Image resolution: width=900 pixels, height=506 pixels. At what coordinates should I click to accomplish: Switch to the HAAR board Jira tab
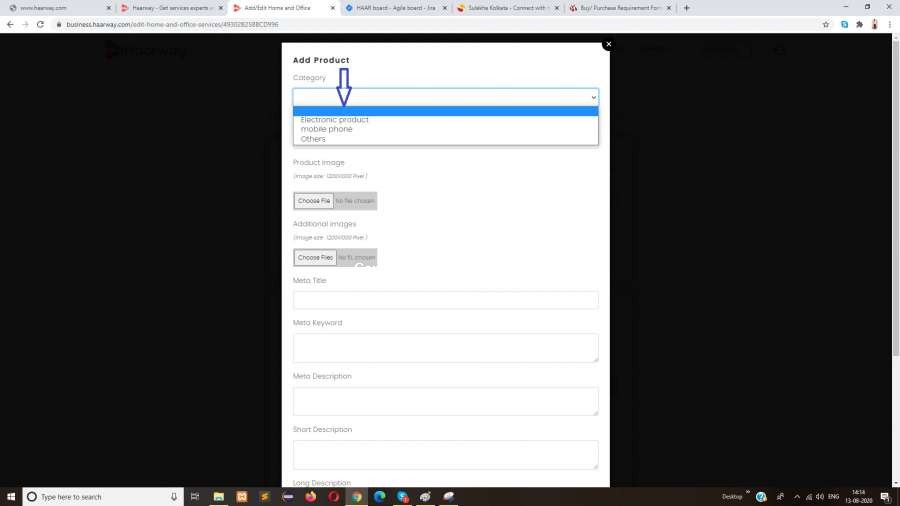(390, 8)
